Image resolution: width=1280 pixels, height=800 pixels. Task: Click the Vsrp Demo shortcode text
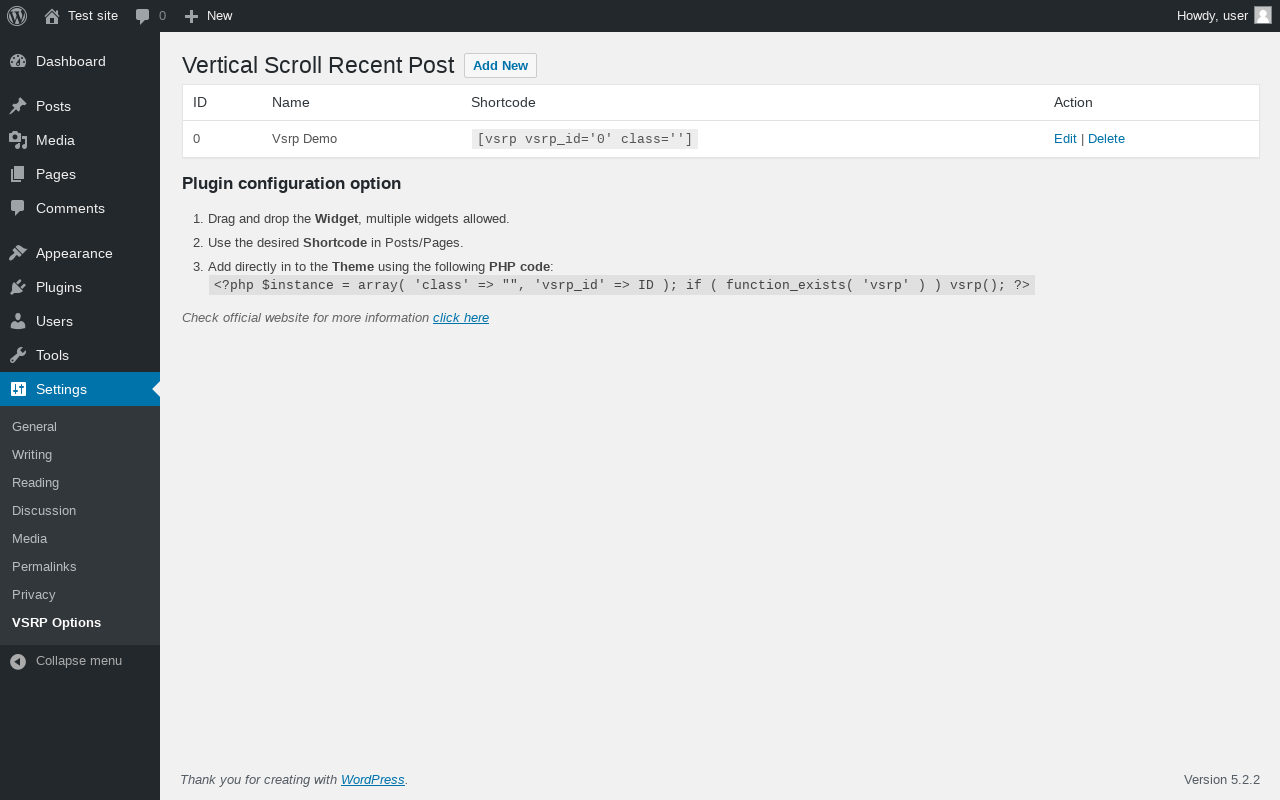pyautogui.click(x=585, y=139)
